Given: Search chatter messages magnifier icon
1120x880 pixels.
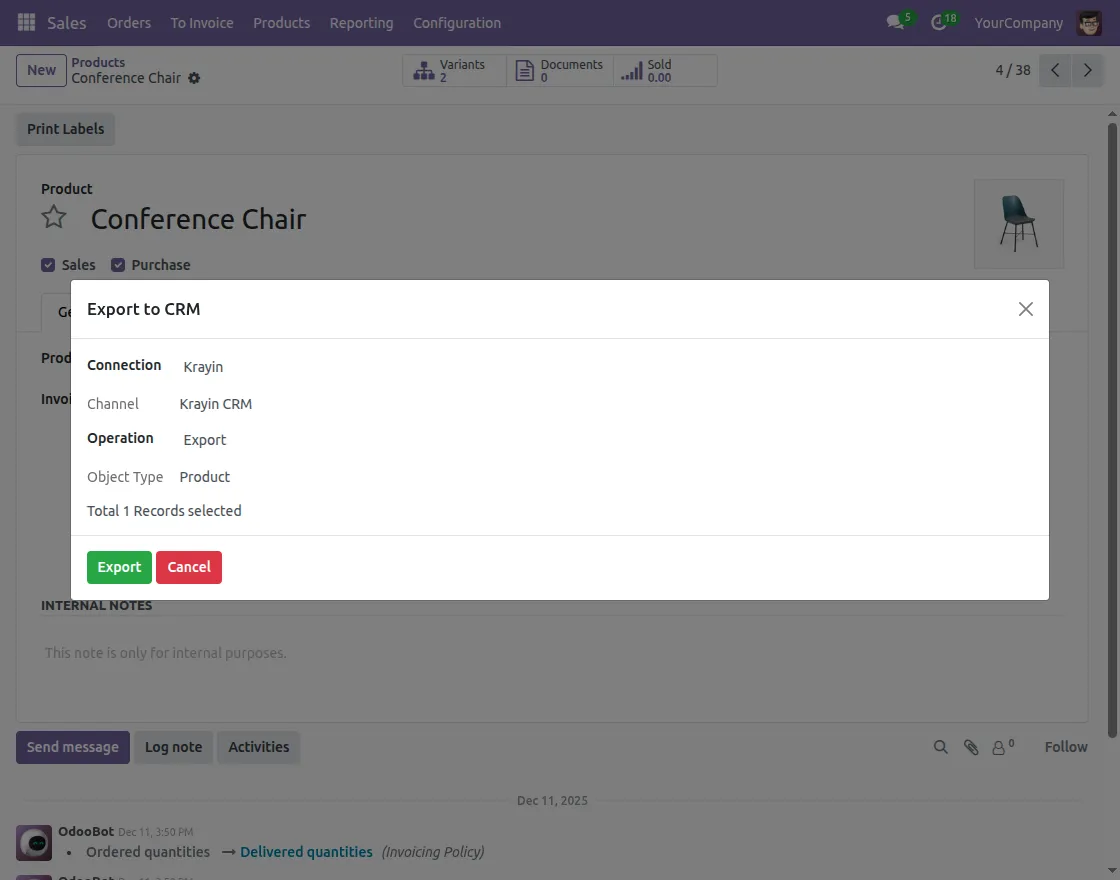Looking at the screenshot, I should [x=941, y=747].
